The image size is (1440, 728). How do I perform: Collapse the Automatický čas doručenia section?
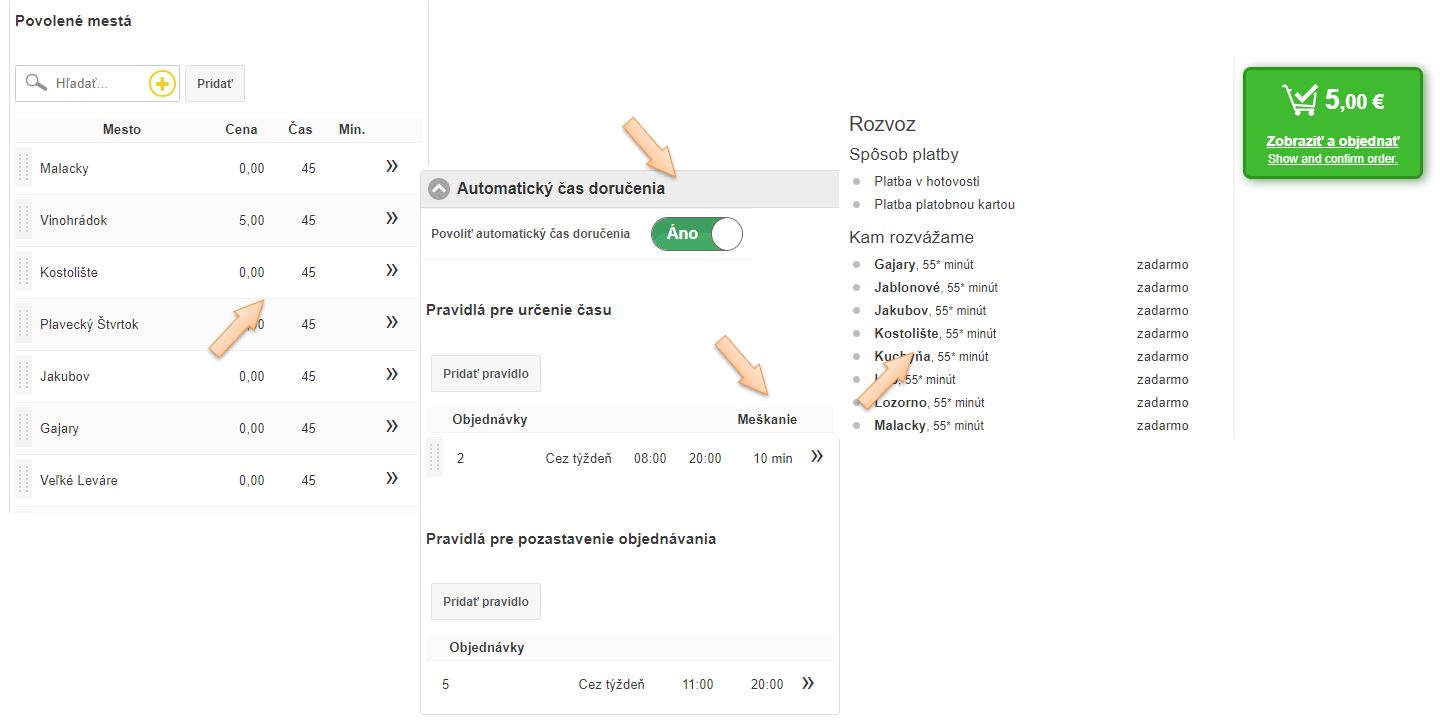pyautogui.click(x=439, y=188)
